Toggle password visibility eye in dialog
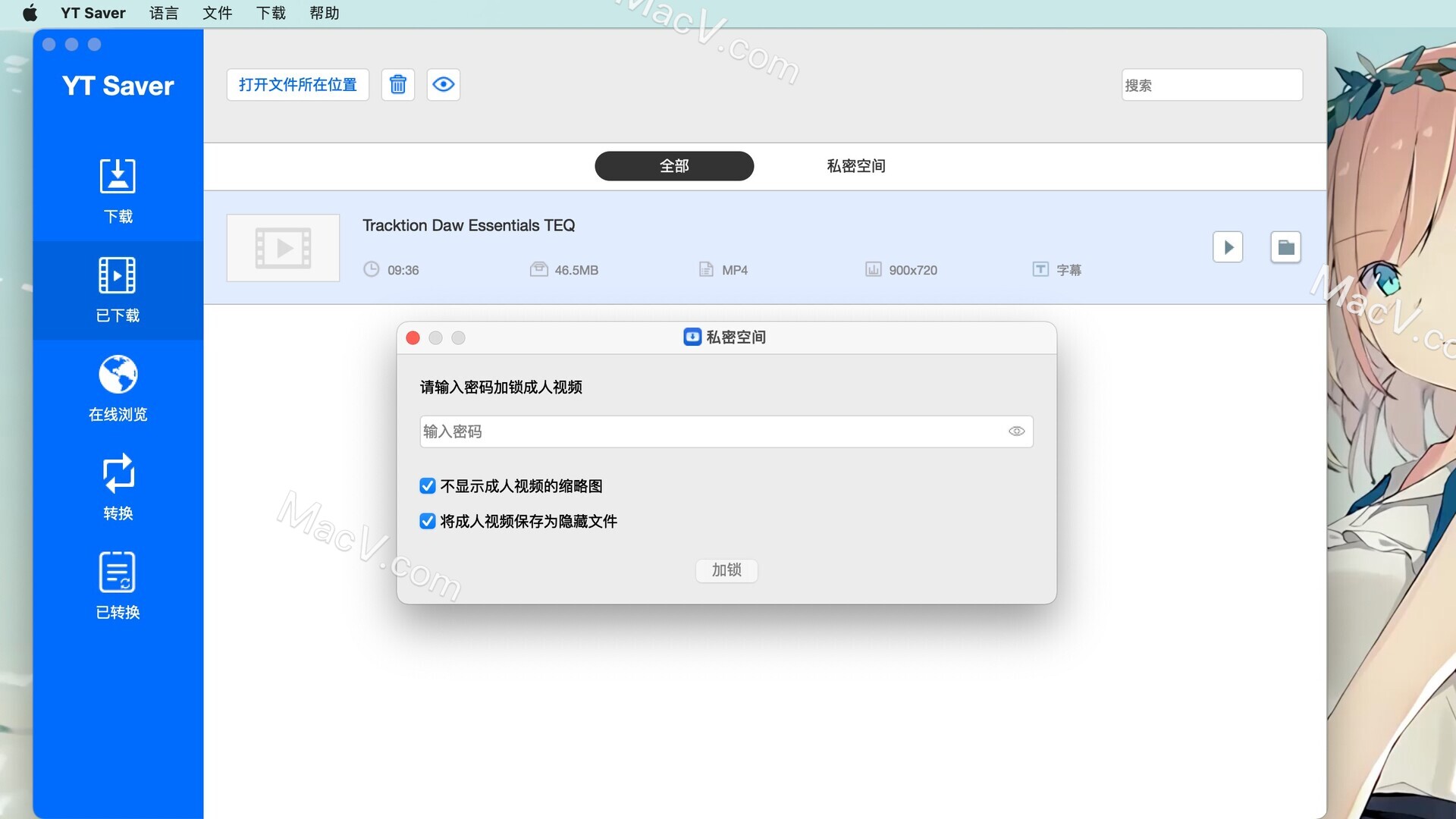 coord(1017,431)
